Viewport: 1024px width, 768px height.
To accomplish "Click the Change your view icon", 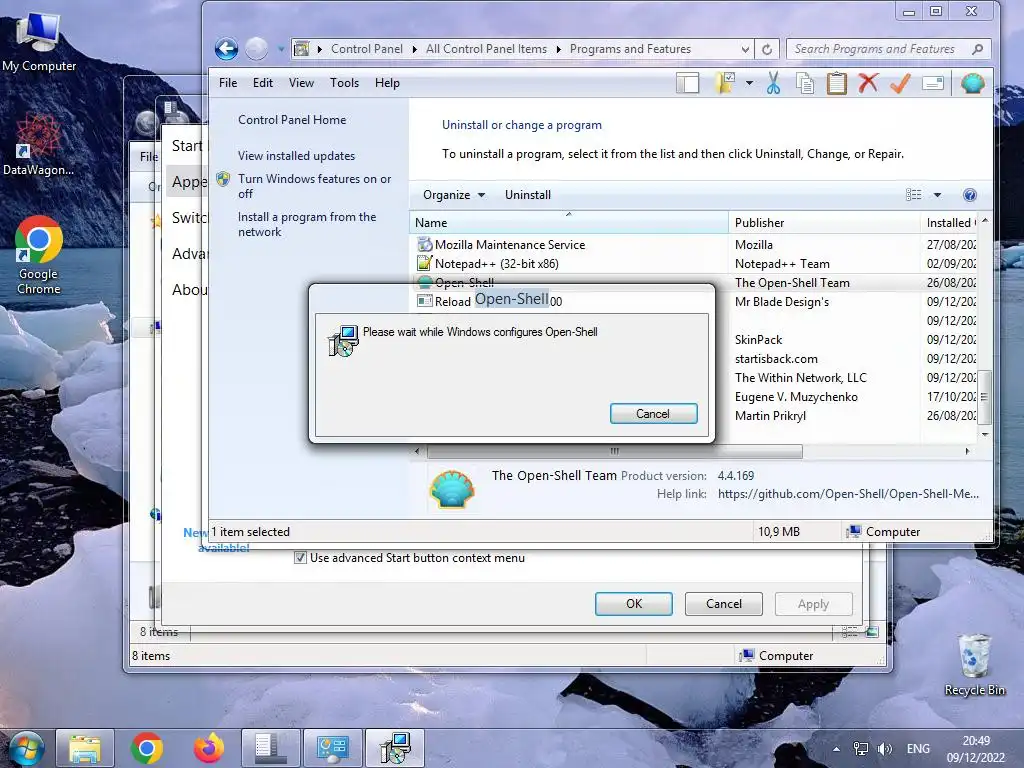I will tap(914, 195).
